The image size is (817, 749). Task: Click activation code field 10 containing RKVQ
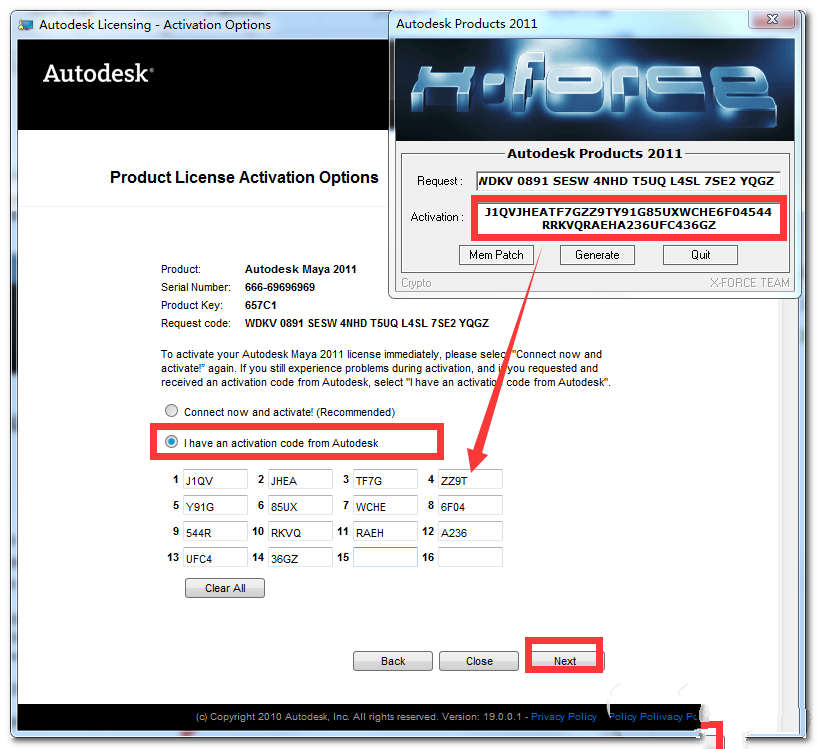[300, 532]
